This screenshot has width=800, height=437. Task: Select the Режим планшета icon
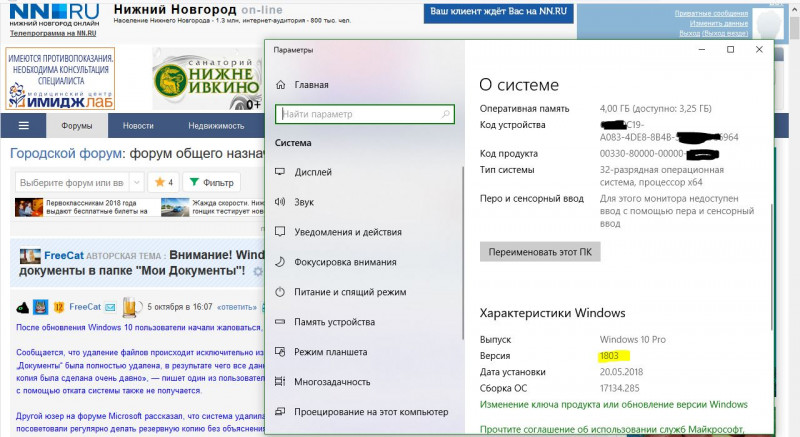[x=280, y=352]
